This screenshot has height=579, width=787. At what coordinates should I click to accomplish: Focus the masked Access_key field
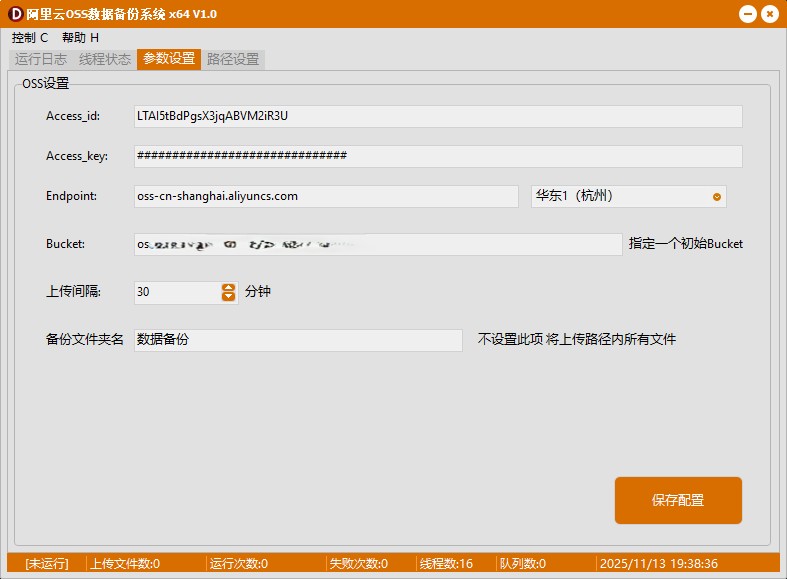point(438,156)
